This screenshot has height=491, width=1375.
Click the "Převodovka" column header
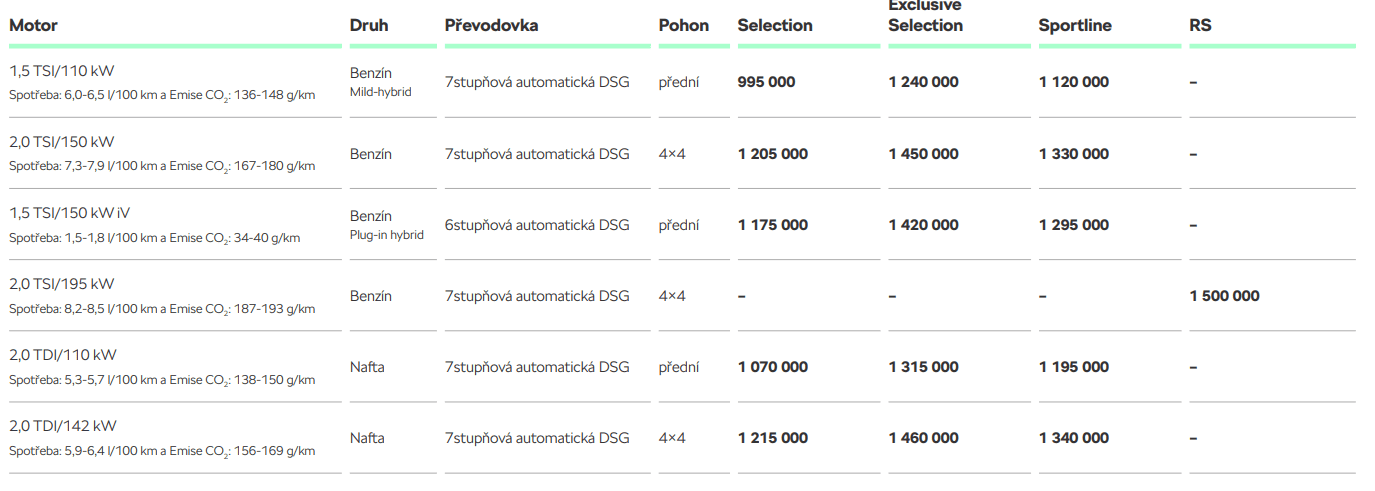(x=491, y=25)
